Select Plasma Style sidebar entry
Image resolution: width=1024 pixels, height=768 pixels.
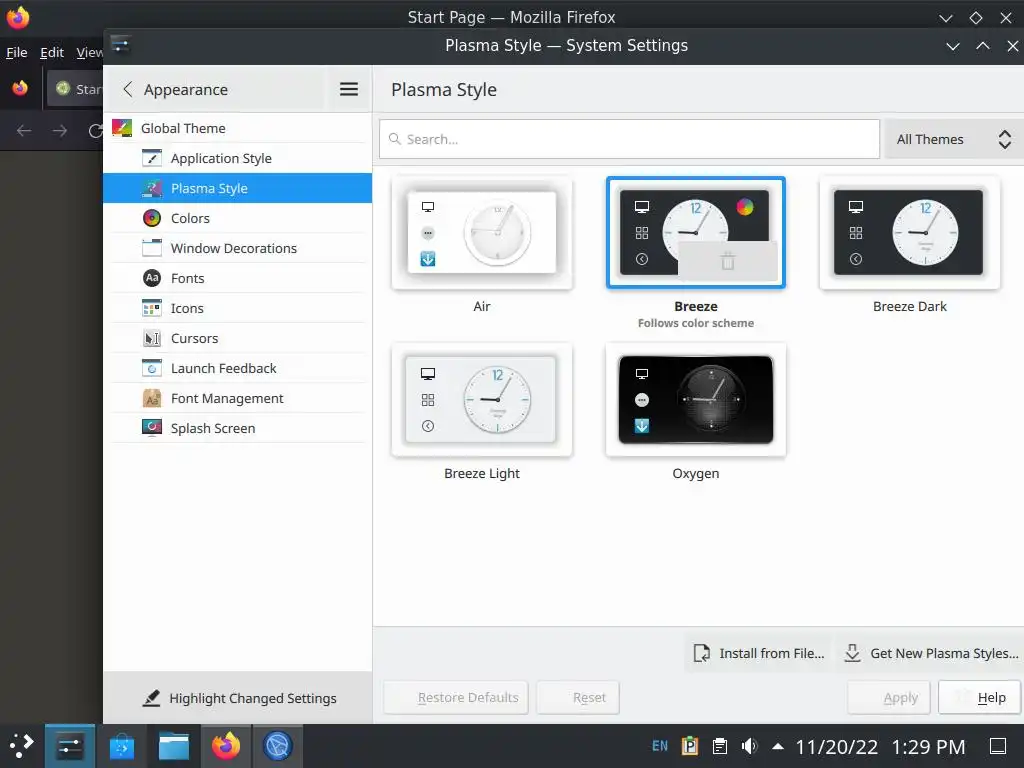(x=237, y=188)
